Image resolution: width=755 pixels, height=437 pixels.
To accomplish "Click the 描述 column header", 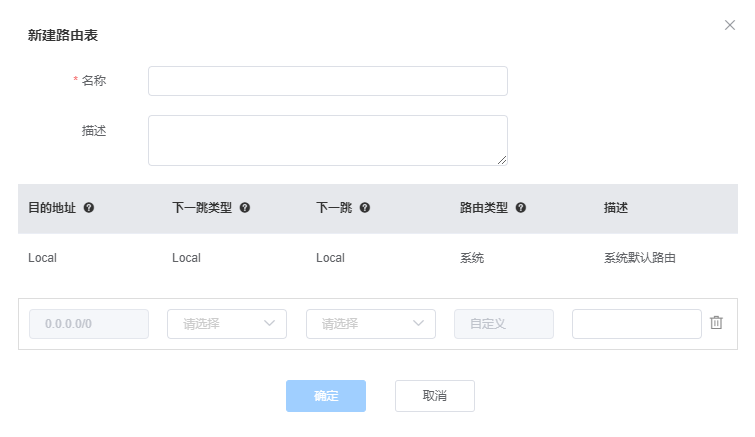I will coord(616,208).
